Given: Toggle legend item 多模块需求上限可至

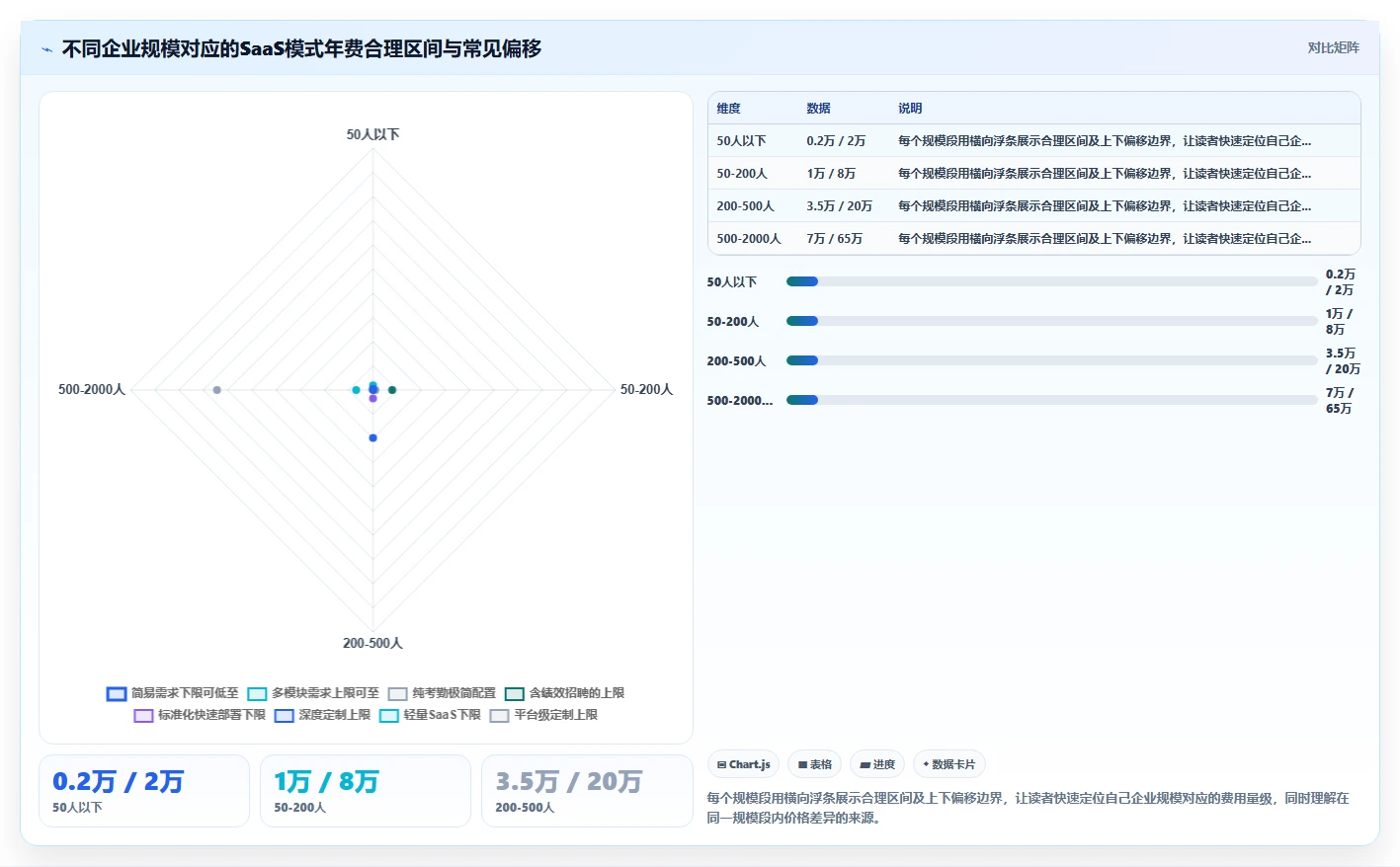Looking at the screenshot, I should pos(313,693).
